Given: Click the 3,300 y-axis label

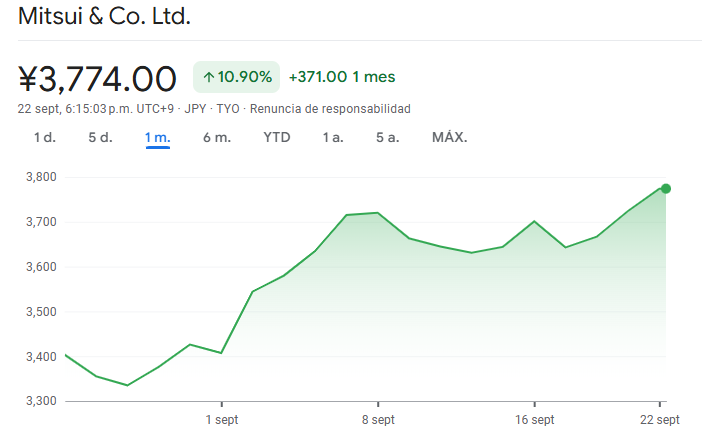Looking at the screenshot, I should 41,401.
